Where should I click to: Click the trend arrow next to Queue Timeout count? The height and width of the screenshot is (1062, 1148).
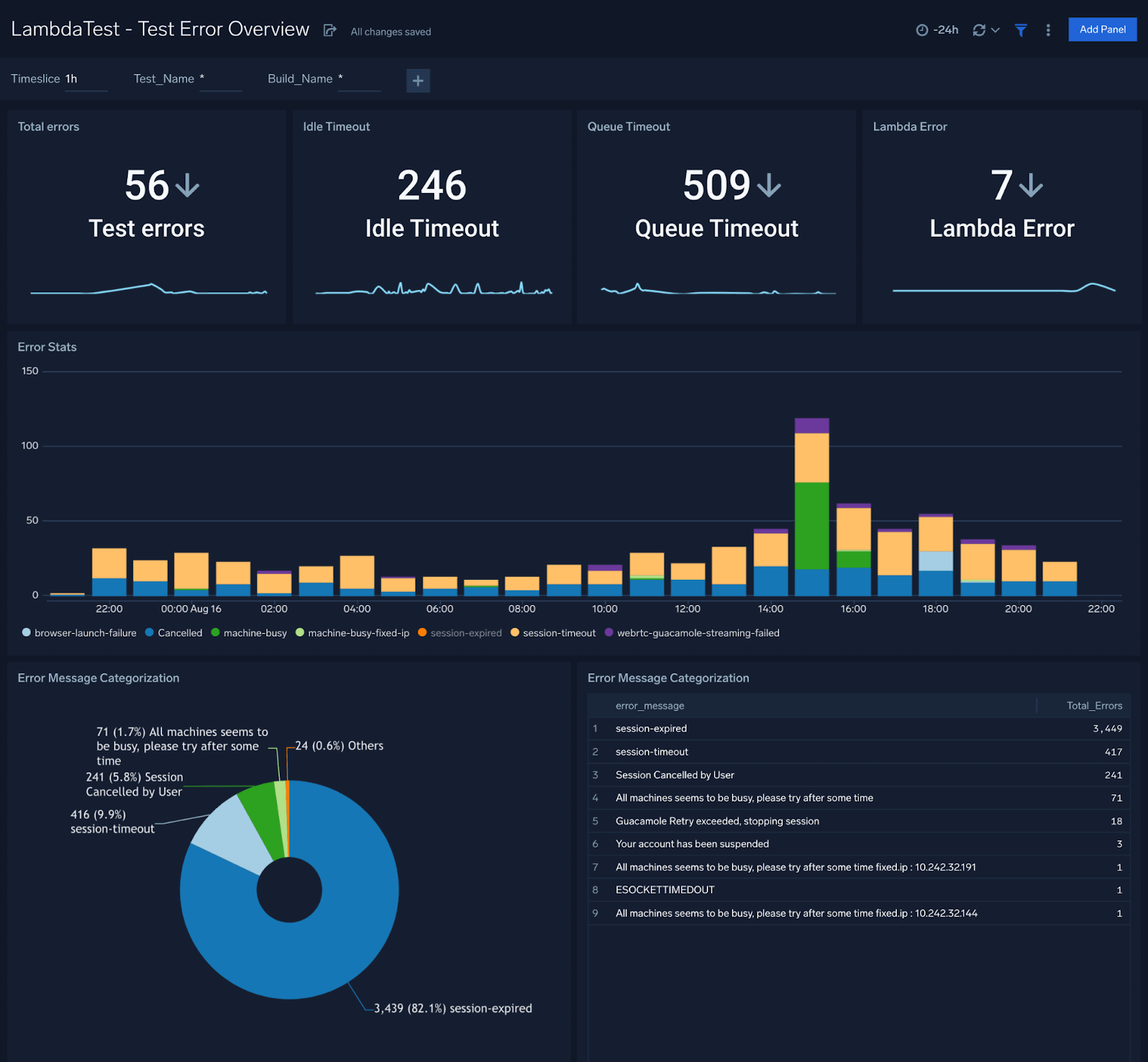[769, 186]
